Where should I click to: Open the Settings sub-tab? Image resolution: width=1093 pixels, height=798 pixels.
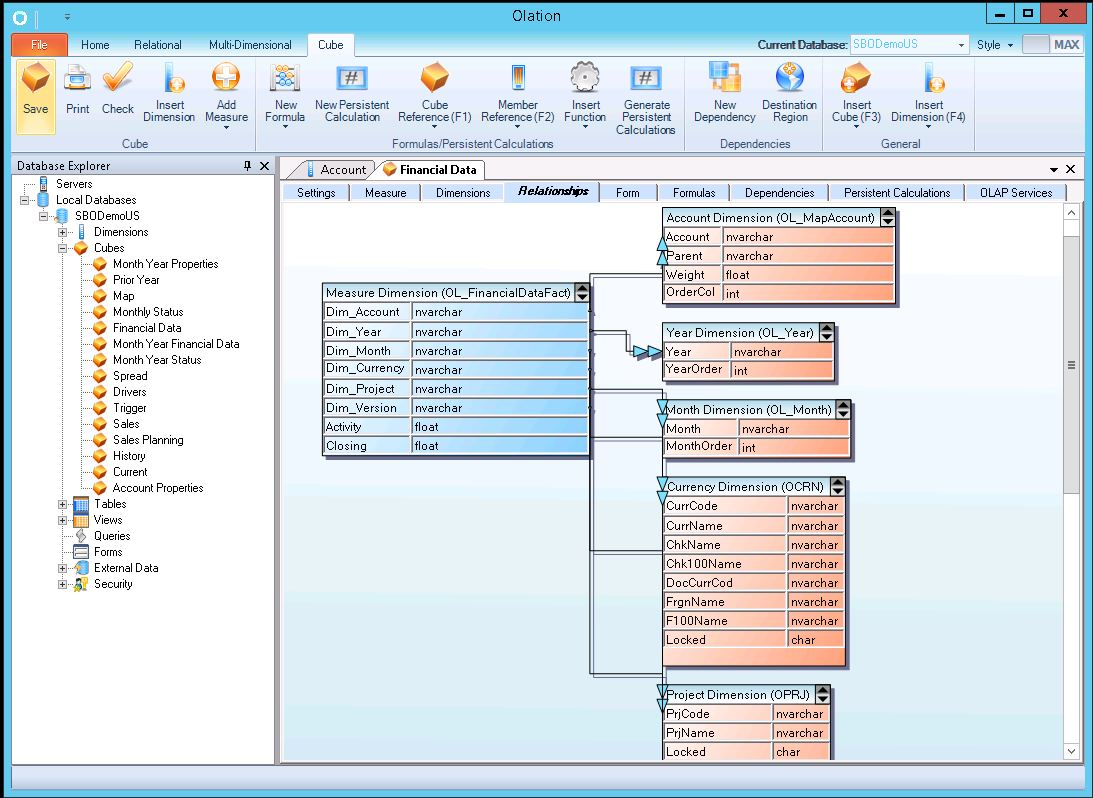point(316,193)
